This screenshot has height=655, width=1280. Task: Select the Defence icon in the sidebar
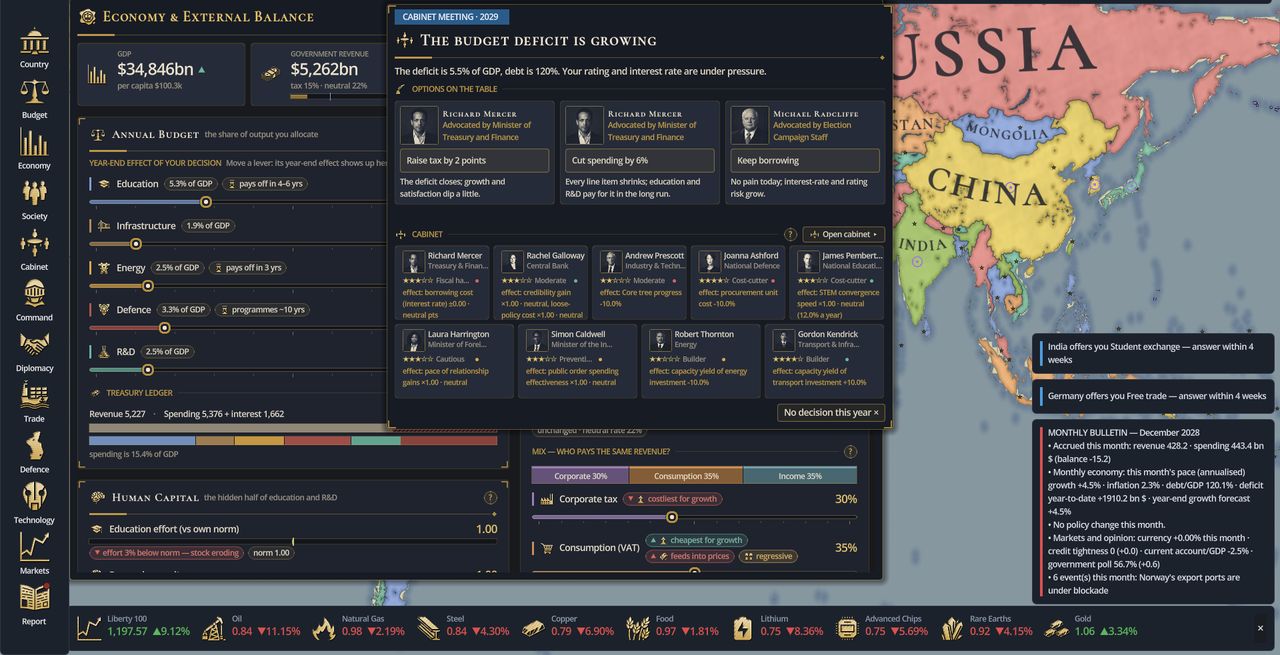click(34, 453)
